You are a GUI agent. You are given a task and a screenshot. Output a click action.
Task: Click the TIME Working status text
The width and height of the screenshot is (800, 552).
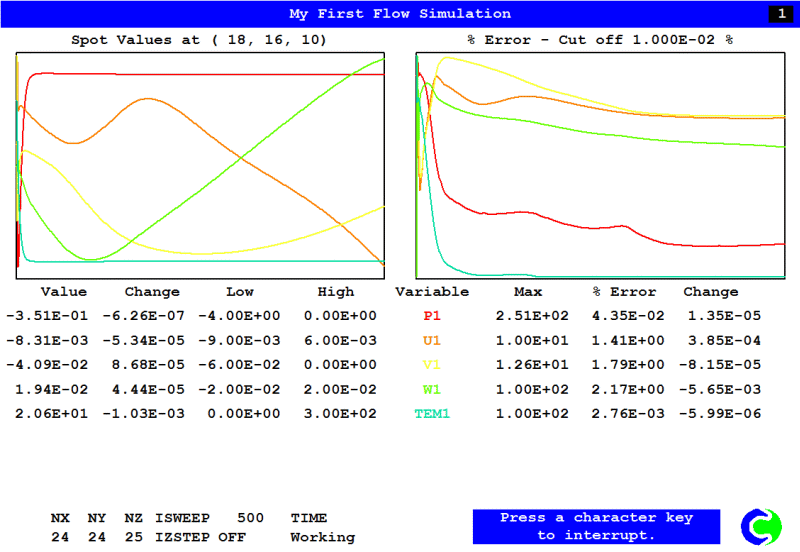[322, 528]
